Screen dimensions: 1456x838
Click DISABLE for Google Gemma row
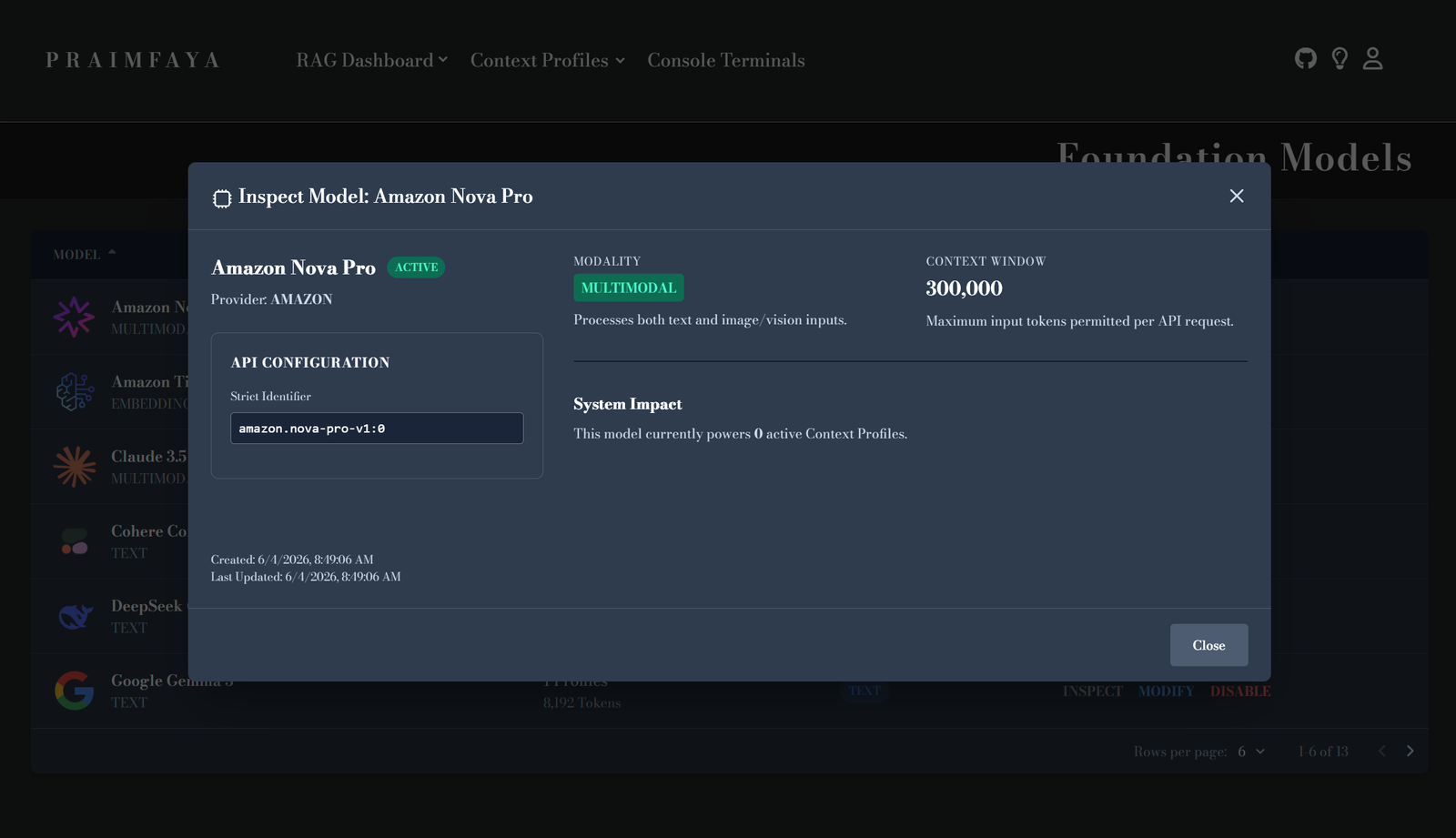[x=1240, y=692]
